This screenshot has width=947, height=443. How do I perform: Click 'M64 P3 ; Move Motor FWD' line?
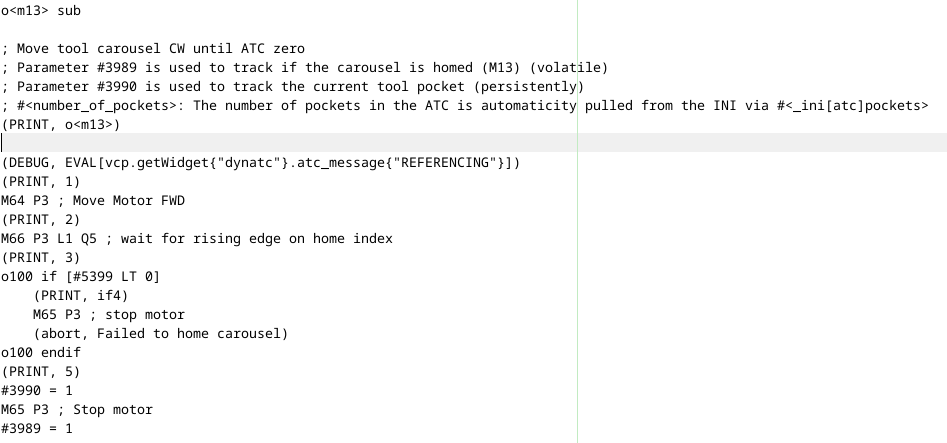coord(93,200)
